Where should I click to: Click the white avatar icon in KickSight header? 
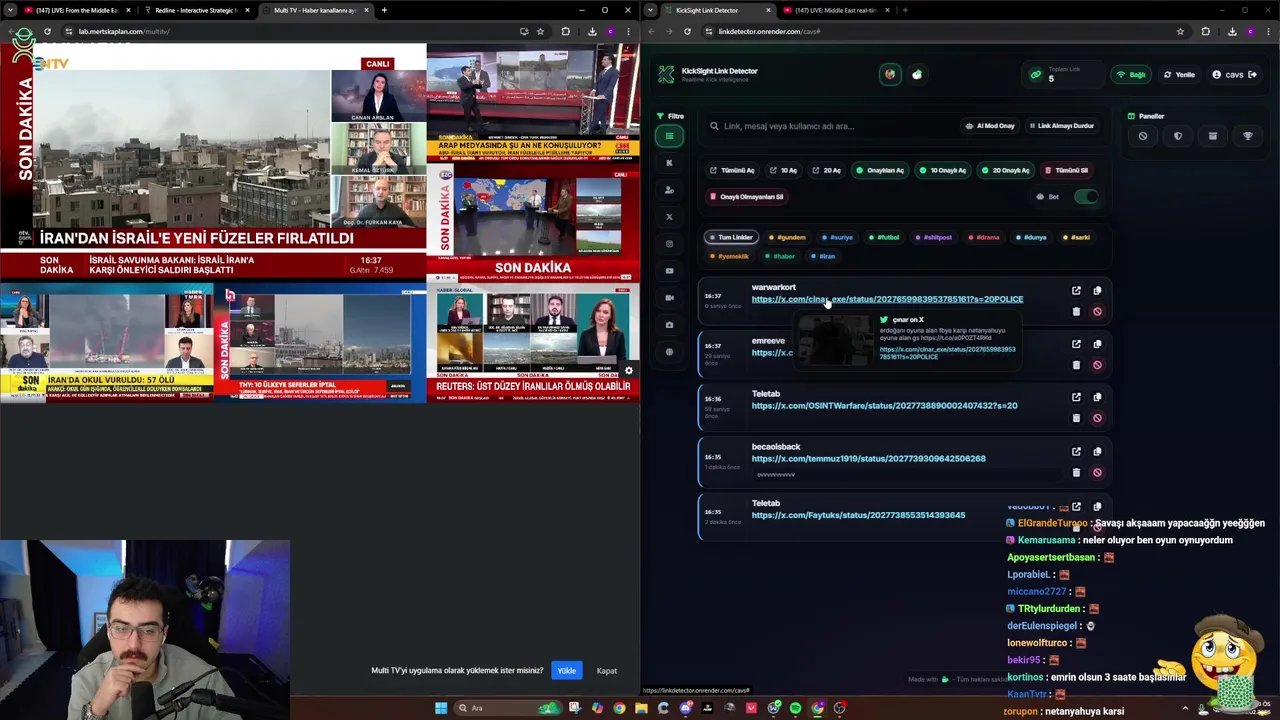coord(917,75)
